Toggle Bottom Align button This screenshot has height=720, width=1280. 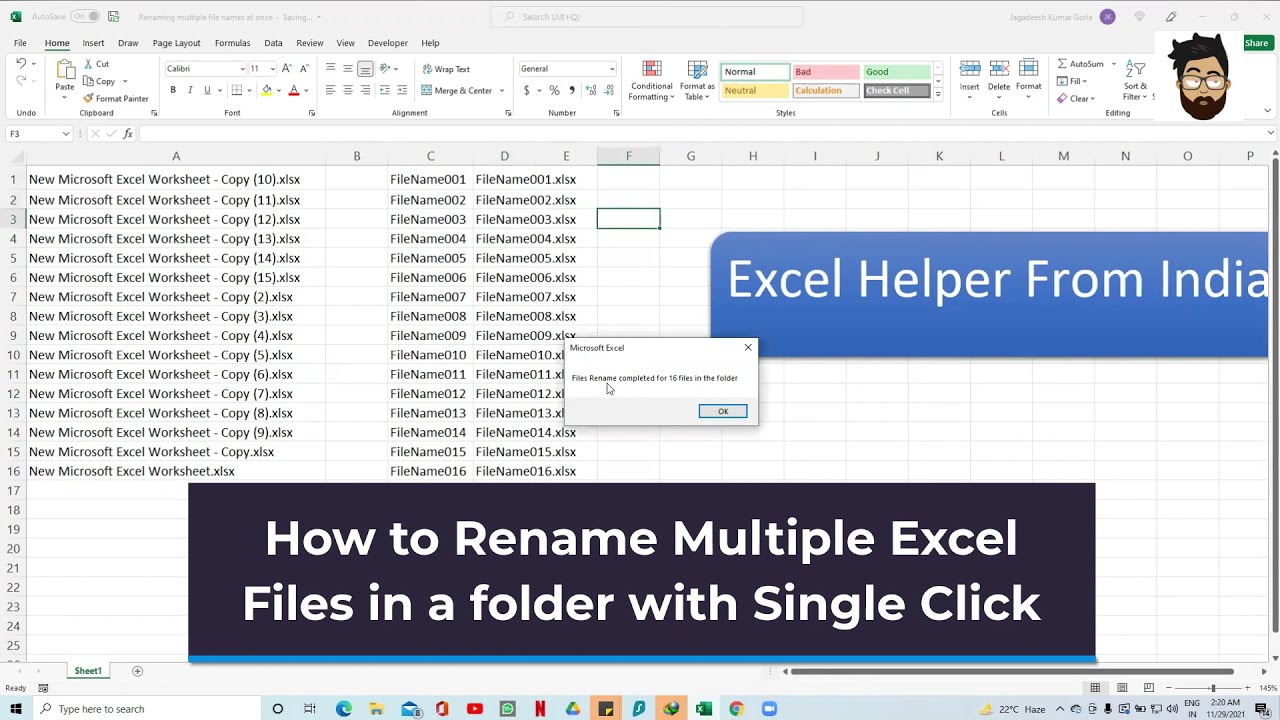[365, 68]
